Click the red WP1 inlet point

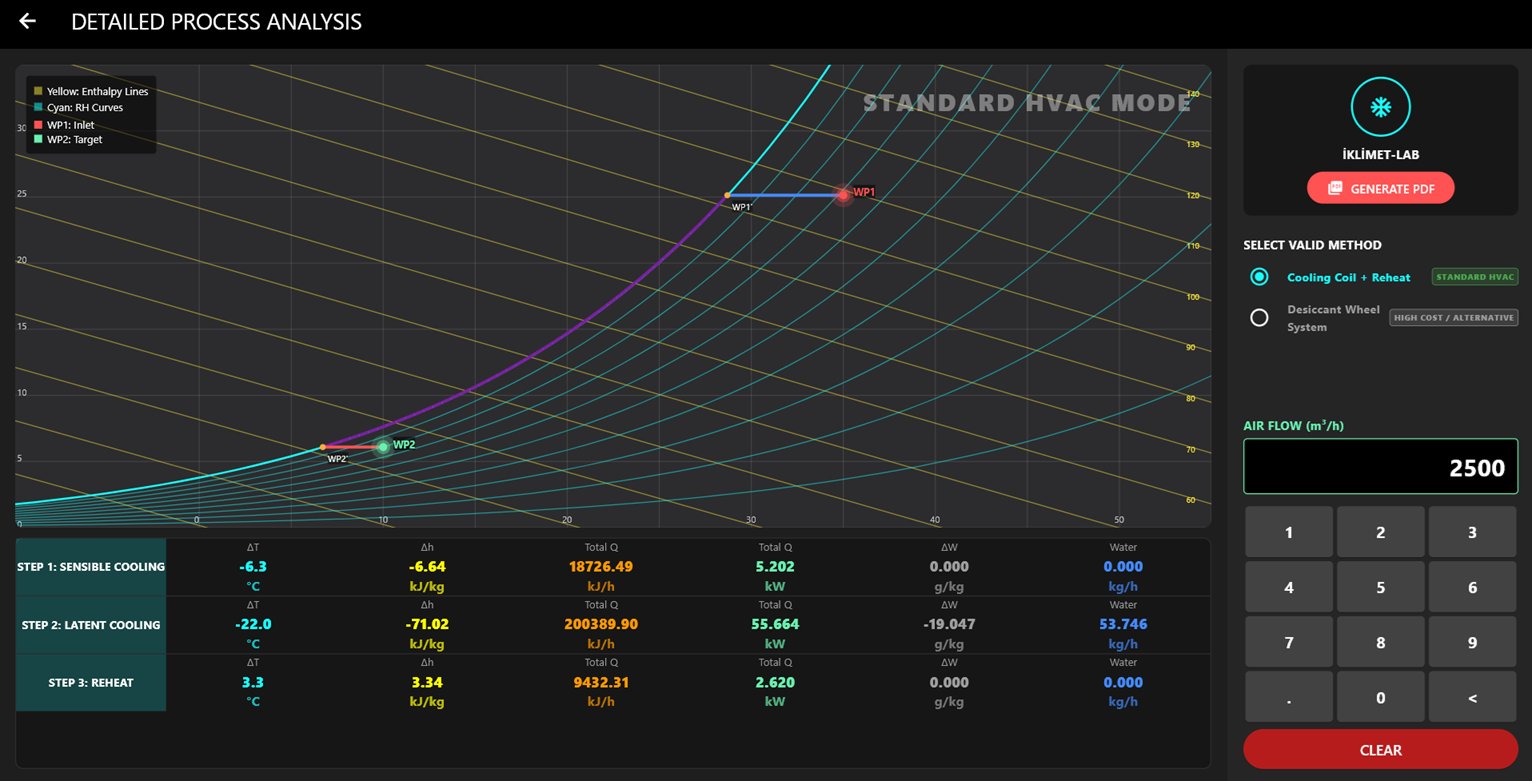(x=842, y=195)
